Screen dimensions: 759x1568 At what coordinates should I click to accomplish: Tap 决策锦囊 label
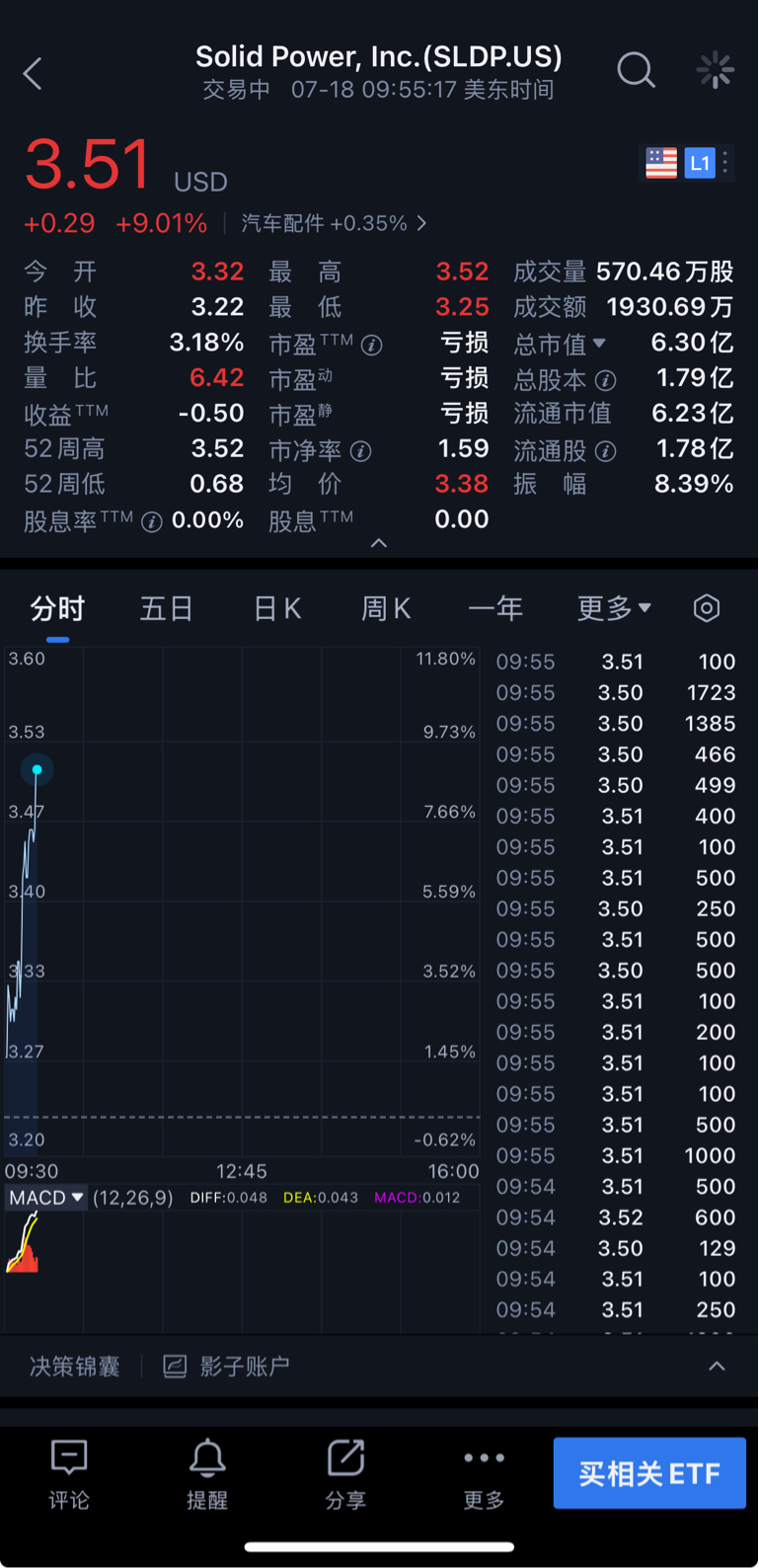pos(75,1367)
